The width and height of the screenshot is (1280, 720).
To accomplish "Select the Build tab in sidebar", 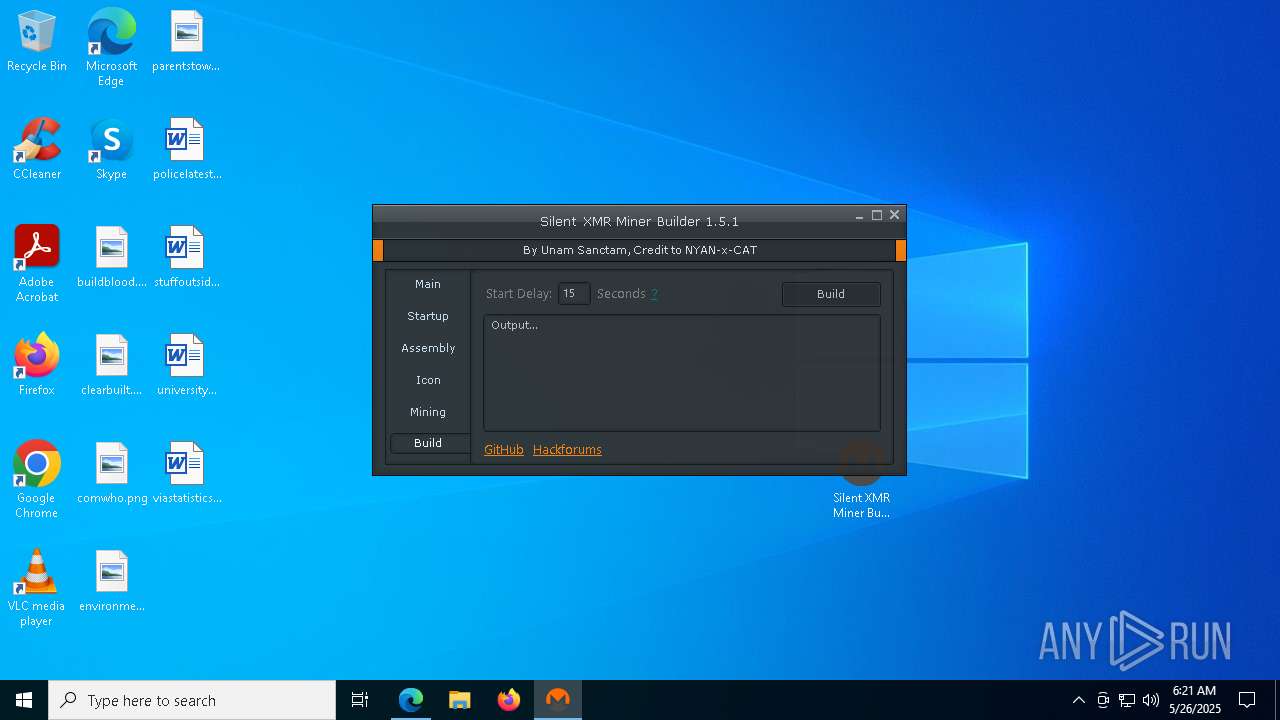I will coord(428,443).
